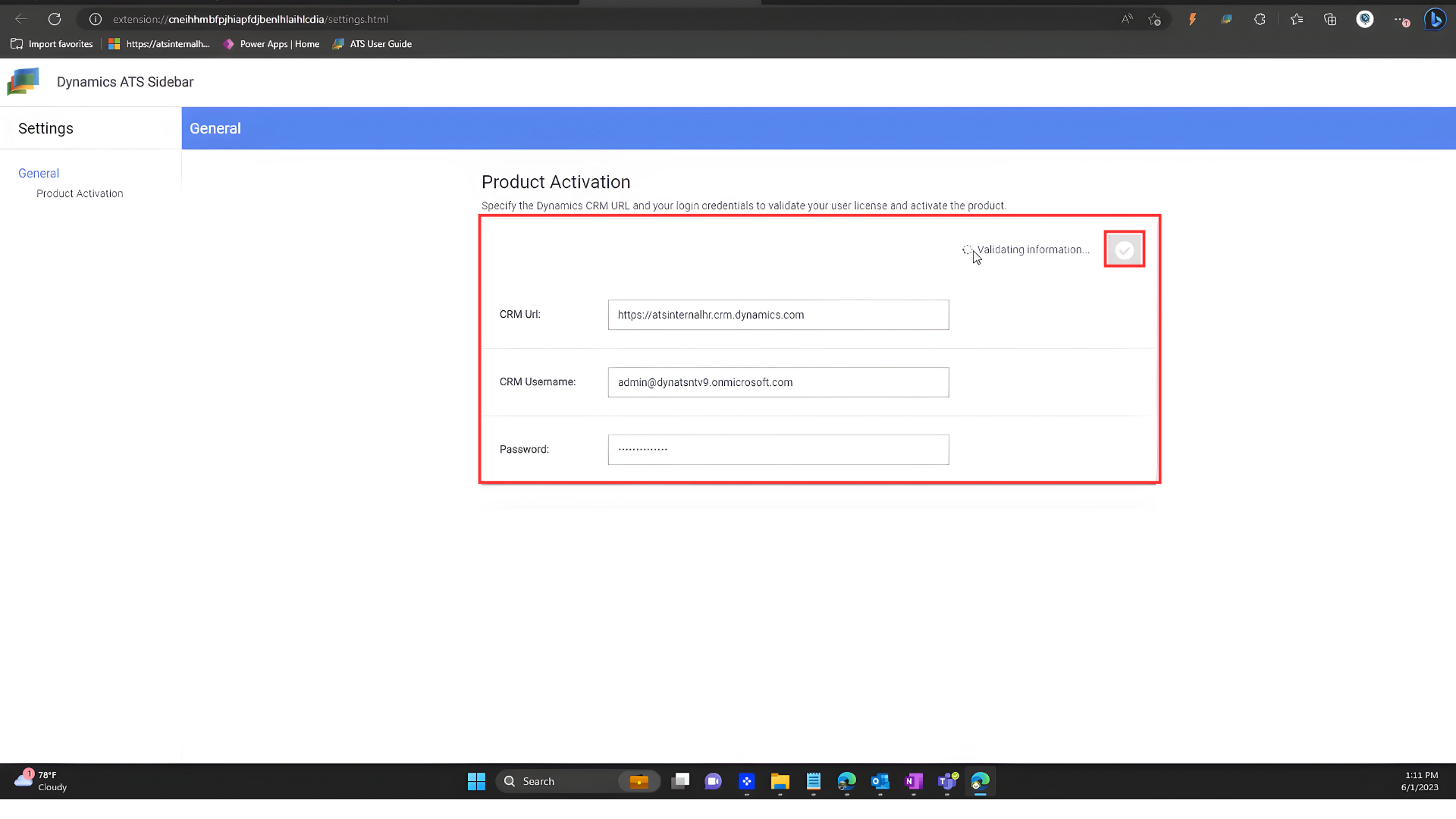View site information icon in address bar
This screenshot has height=819, width=1456.
pos(96,19)
